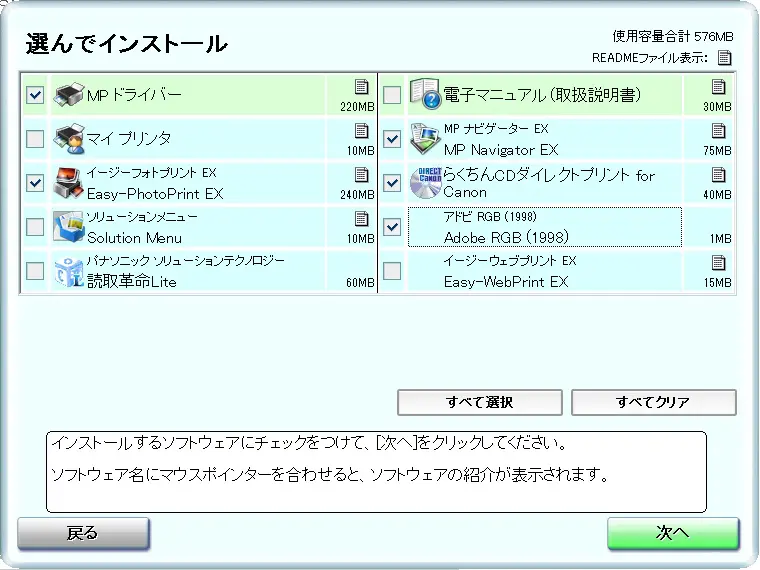Click the READMEファイル表示 label
The height and width of the screenshot is (570, 760).
650,58
